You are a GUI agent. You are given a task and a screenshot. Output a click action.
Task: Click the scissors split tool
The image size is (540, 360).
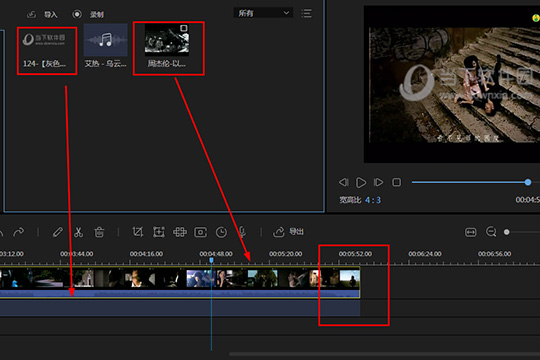click(x=79, y=232)
